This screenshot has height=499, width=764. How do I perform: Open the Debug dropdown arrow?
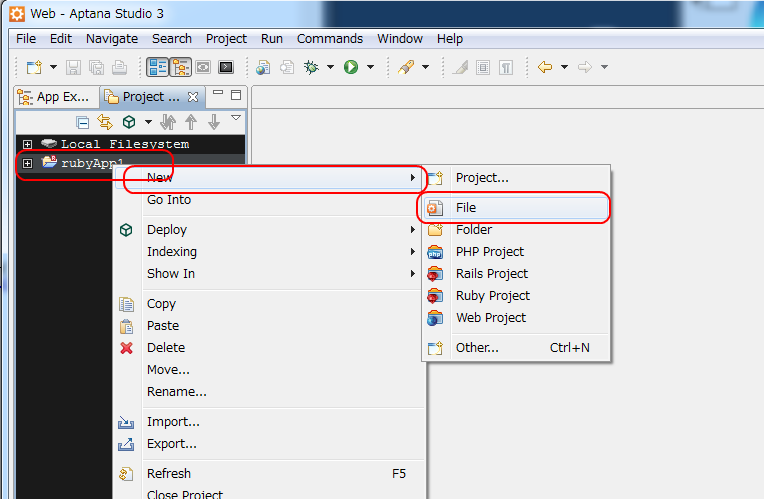tap(330, 67)
